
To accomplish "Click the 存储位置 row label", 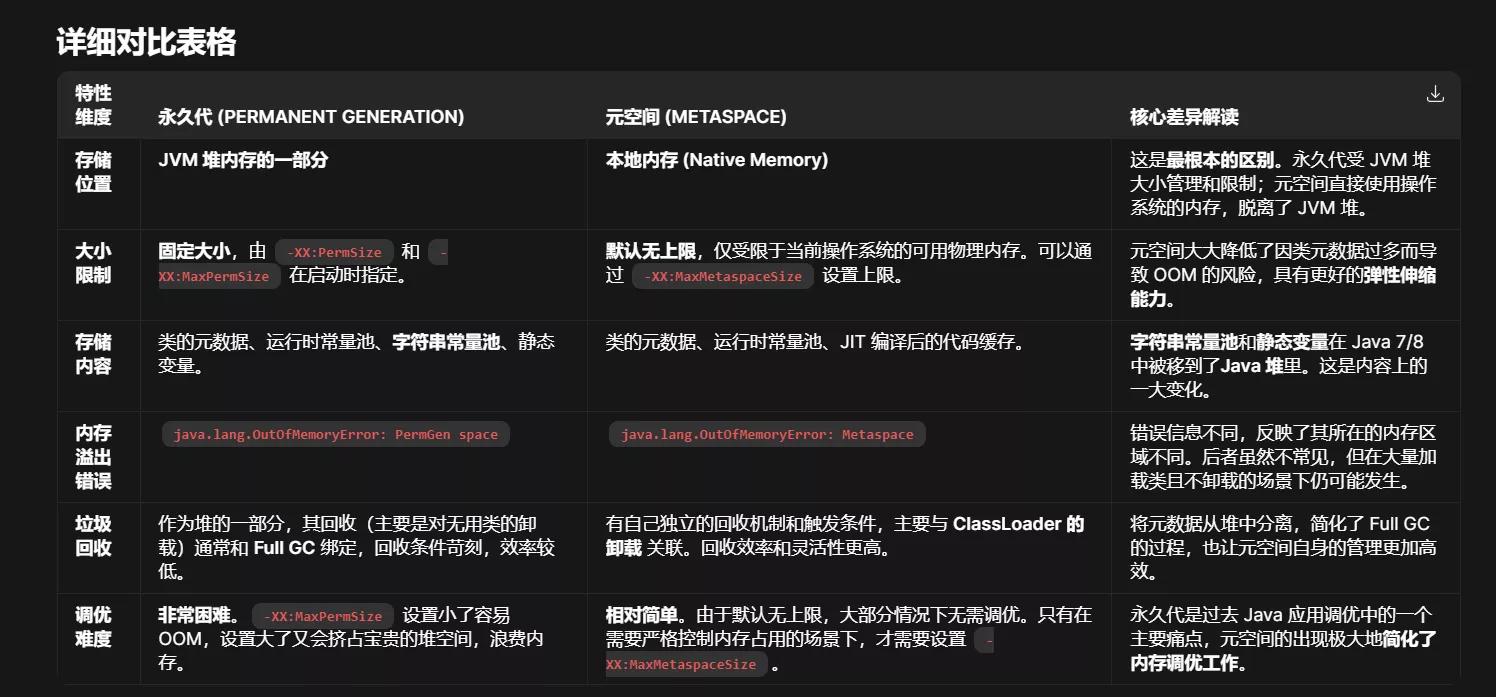I will [93, 172].
